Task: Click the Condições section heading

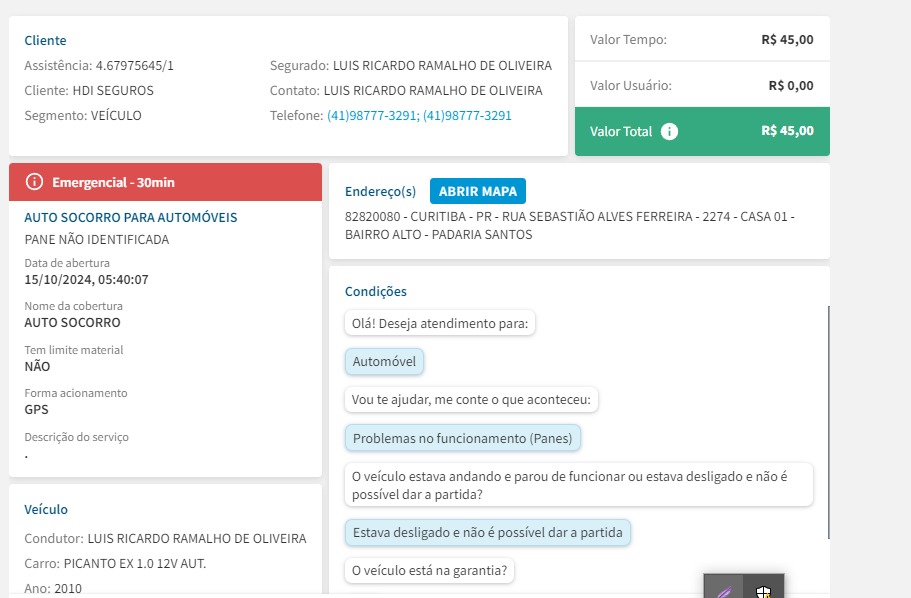Action: (376, 292)
